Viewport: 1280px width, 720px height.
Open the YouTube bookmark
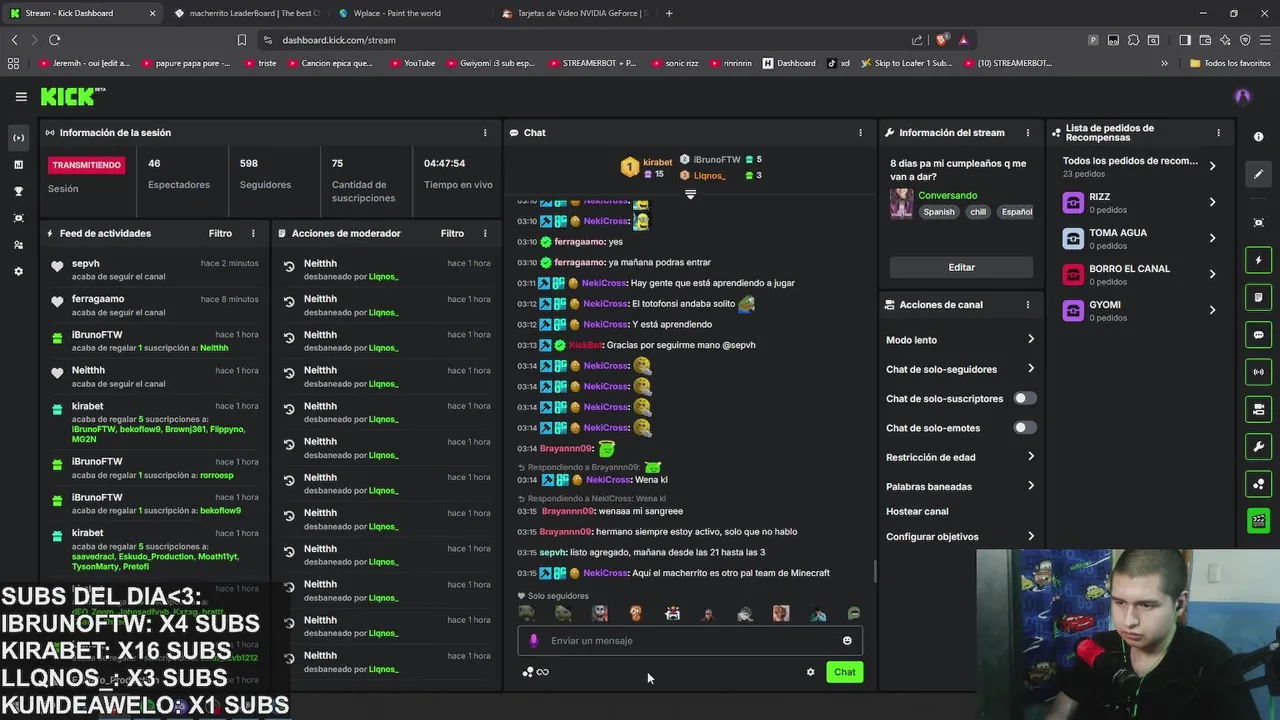(x=411, y=63)
